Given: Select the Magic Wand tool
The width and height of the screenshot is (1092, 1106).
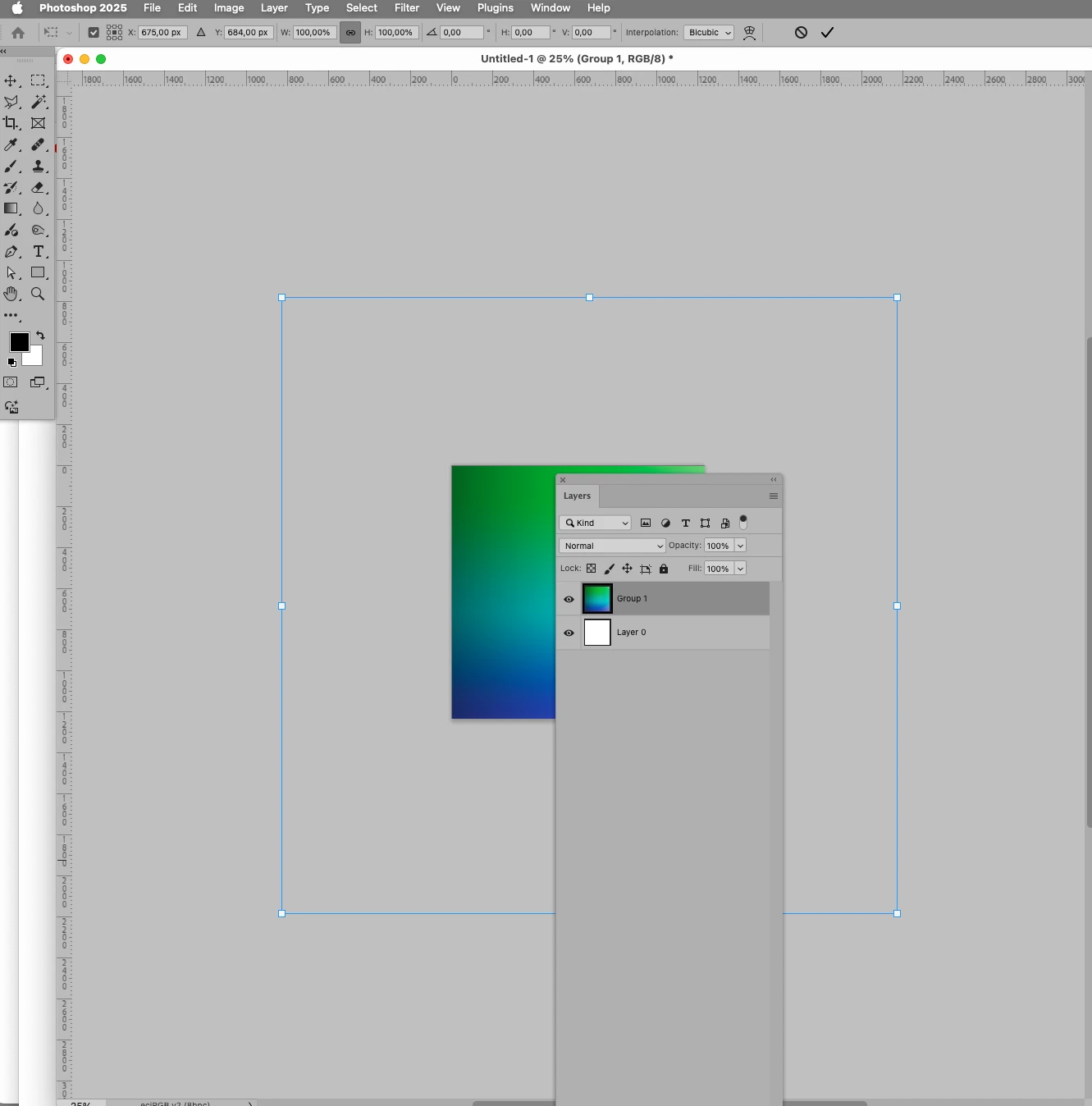Looking at the screenshot, I should click(38, 102).
